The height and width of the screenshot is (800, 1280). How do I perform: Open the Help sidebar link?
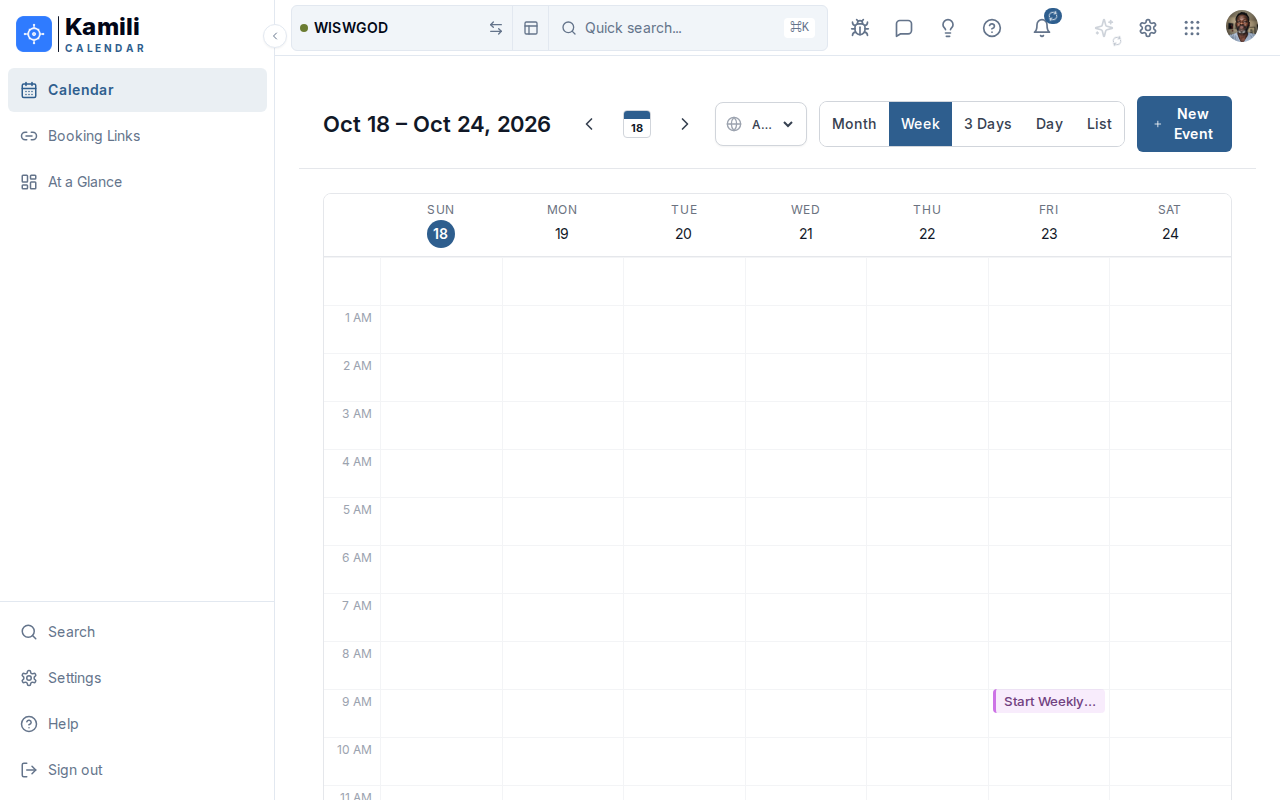pyautogui.click(x=137, y=724)
